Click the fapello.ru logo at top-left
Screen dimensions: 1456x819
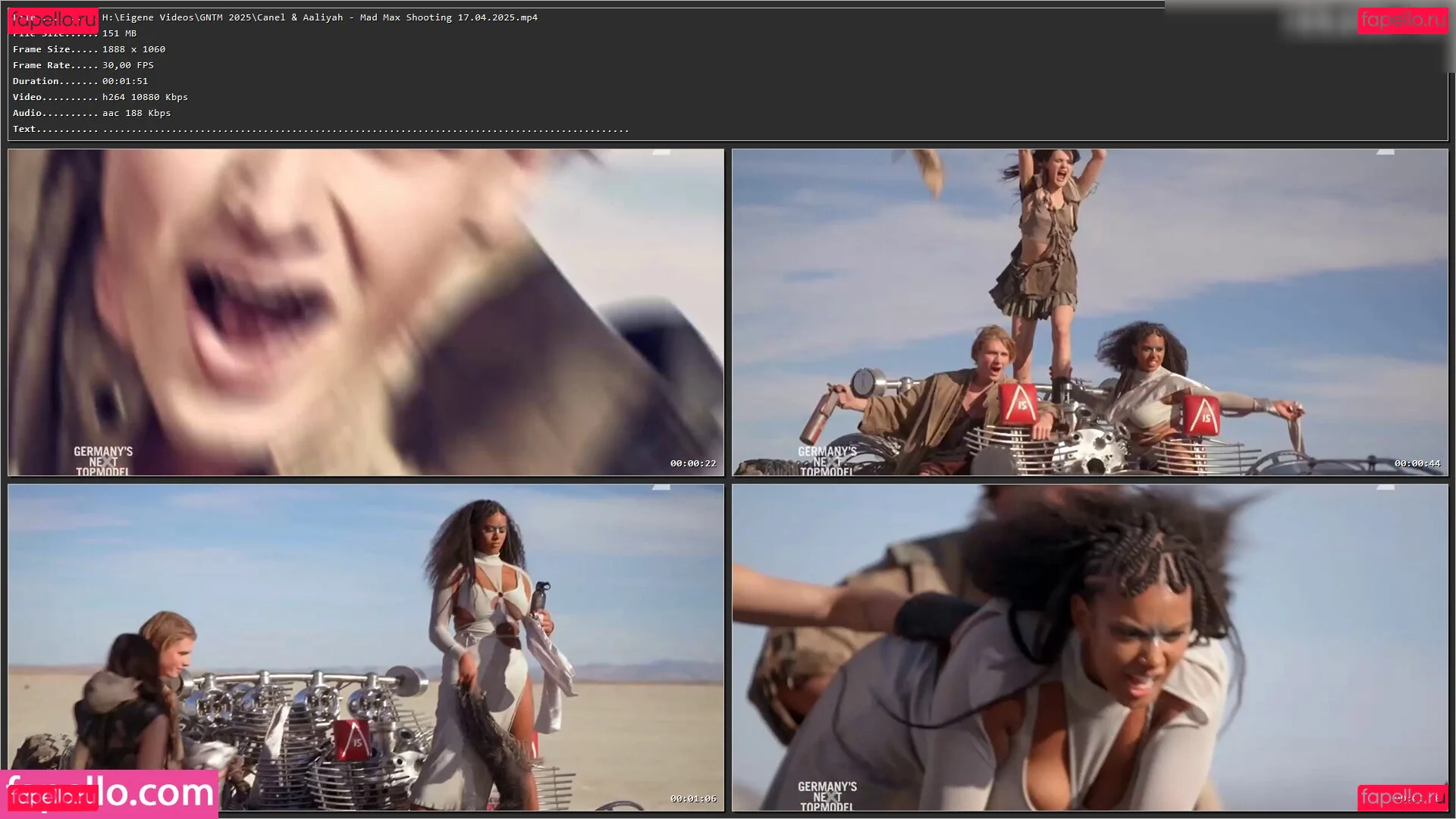pos(52,20)
